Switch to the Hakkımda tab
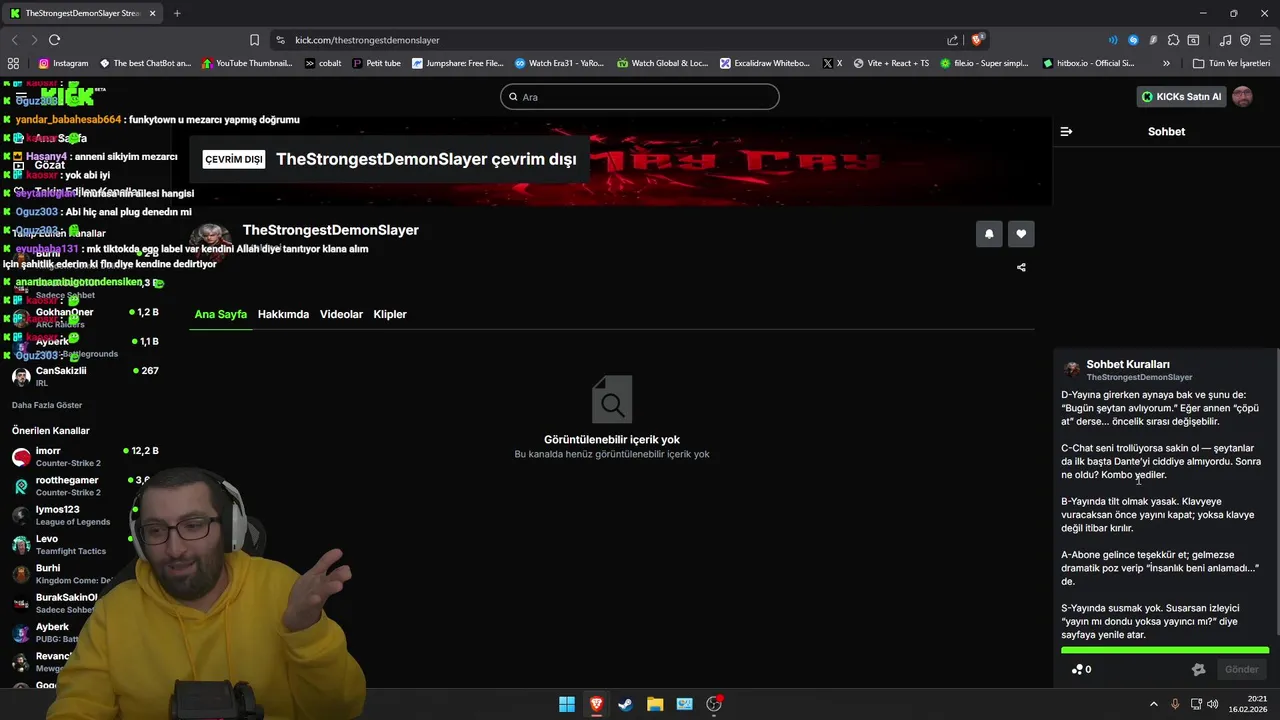 tap(283, 314)
